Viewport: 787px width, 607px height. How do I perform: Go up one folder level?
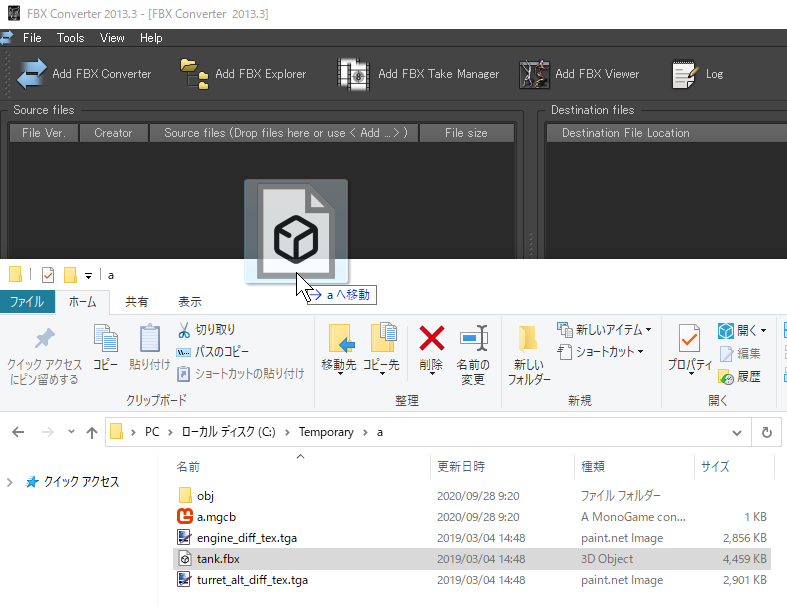[92, 432]
